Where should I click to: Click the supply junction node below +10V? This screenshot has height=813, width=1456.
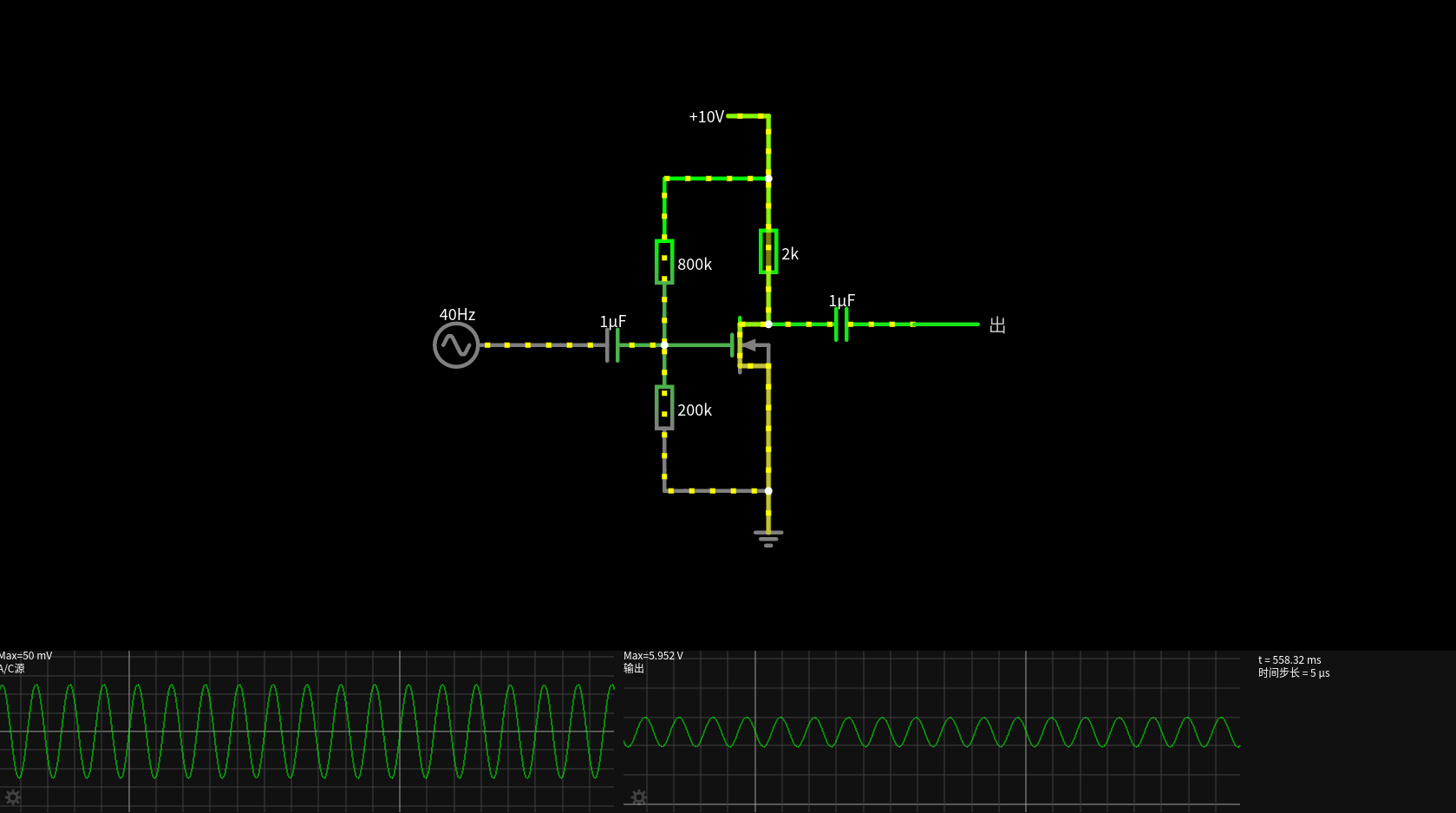[x=768, y=179]
